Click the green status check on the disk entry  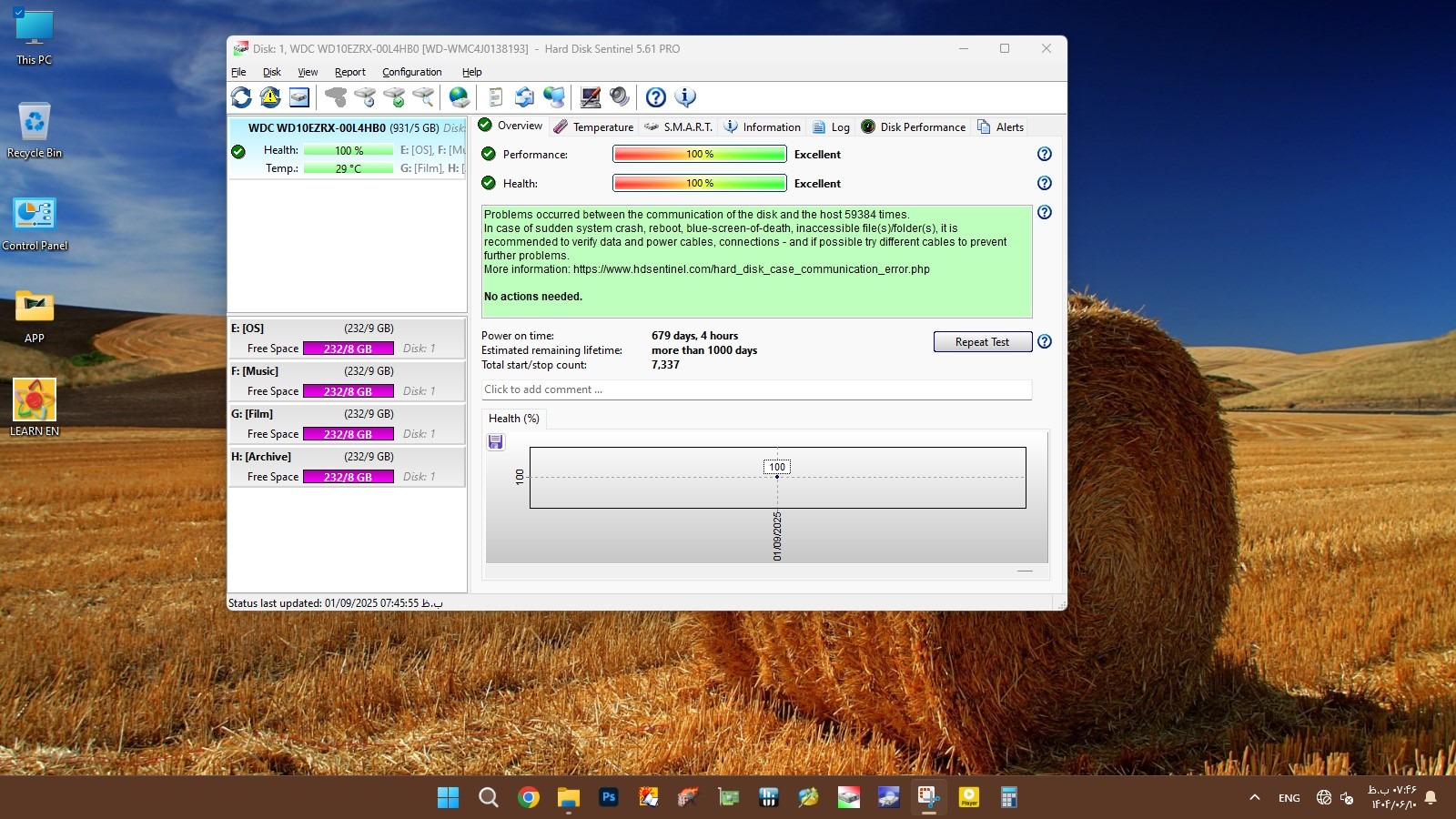coord(238,151)
